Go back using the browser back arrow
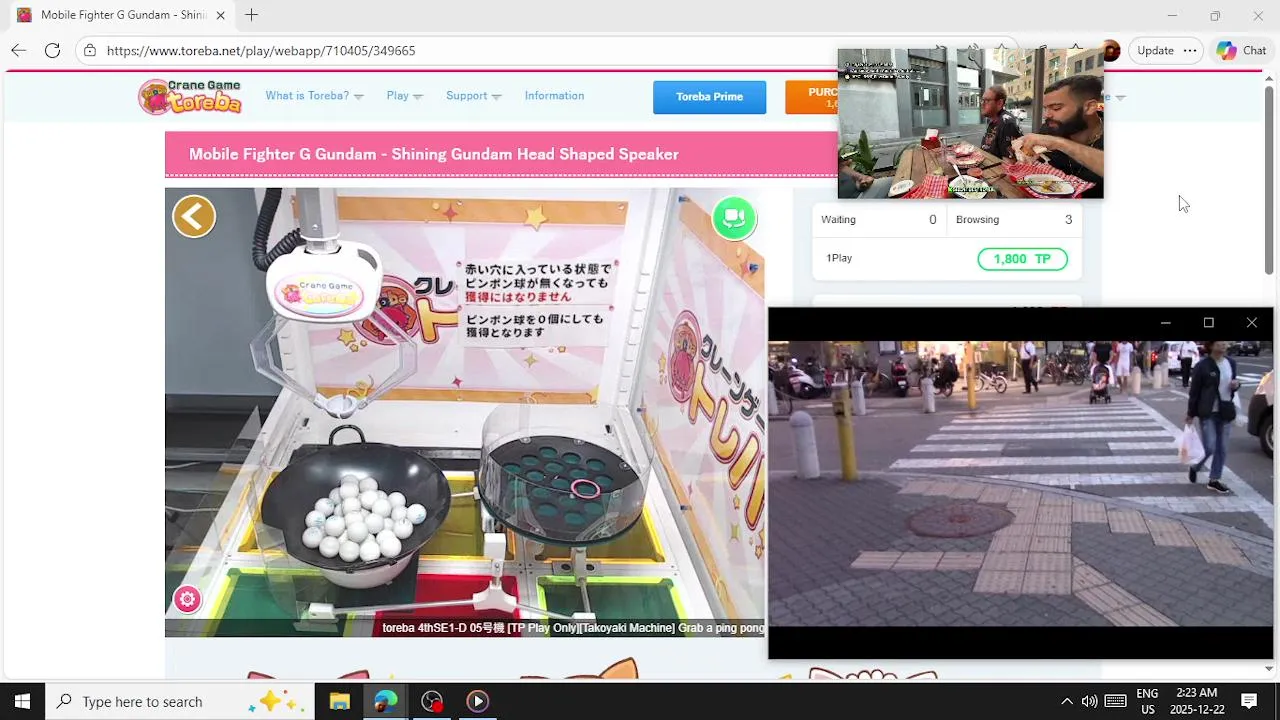This screenshot has width=1280, height=720. pyautogui.click(x=18, y=50)
